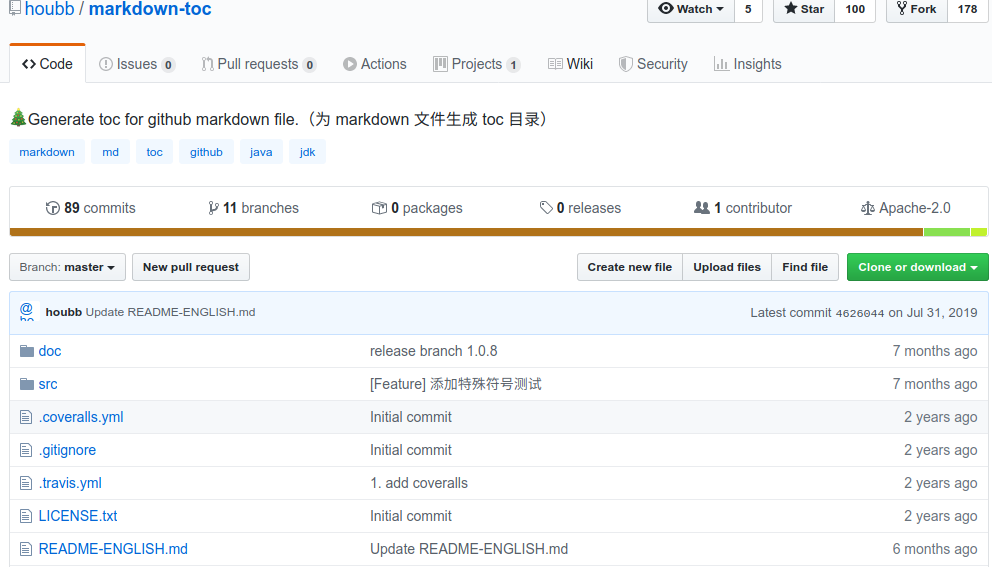Open the Apache-2.0 license link

905,208
